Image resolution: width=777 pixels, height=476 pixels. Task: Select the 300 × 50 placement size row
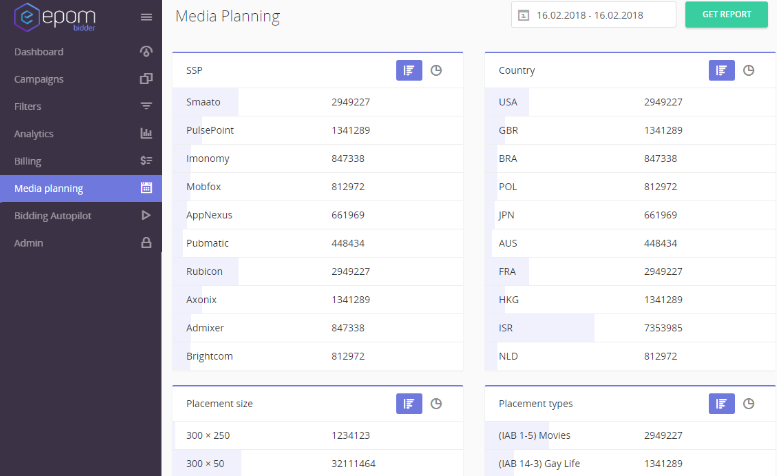point(318,464)
